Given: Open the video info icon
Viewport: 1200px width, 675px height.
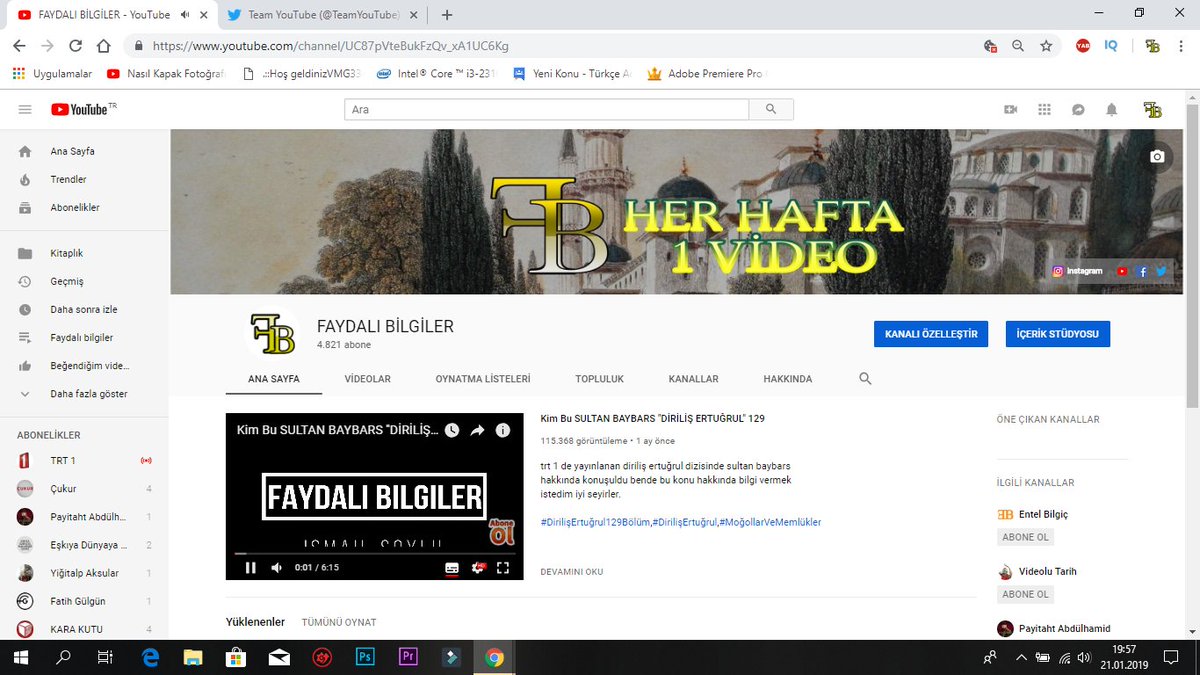Looking at the screenshot, I should tap(503, 430).
